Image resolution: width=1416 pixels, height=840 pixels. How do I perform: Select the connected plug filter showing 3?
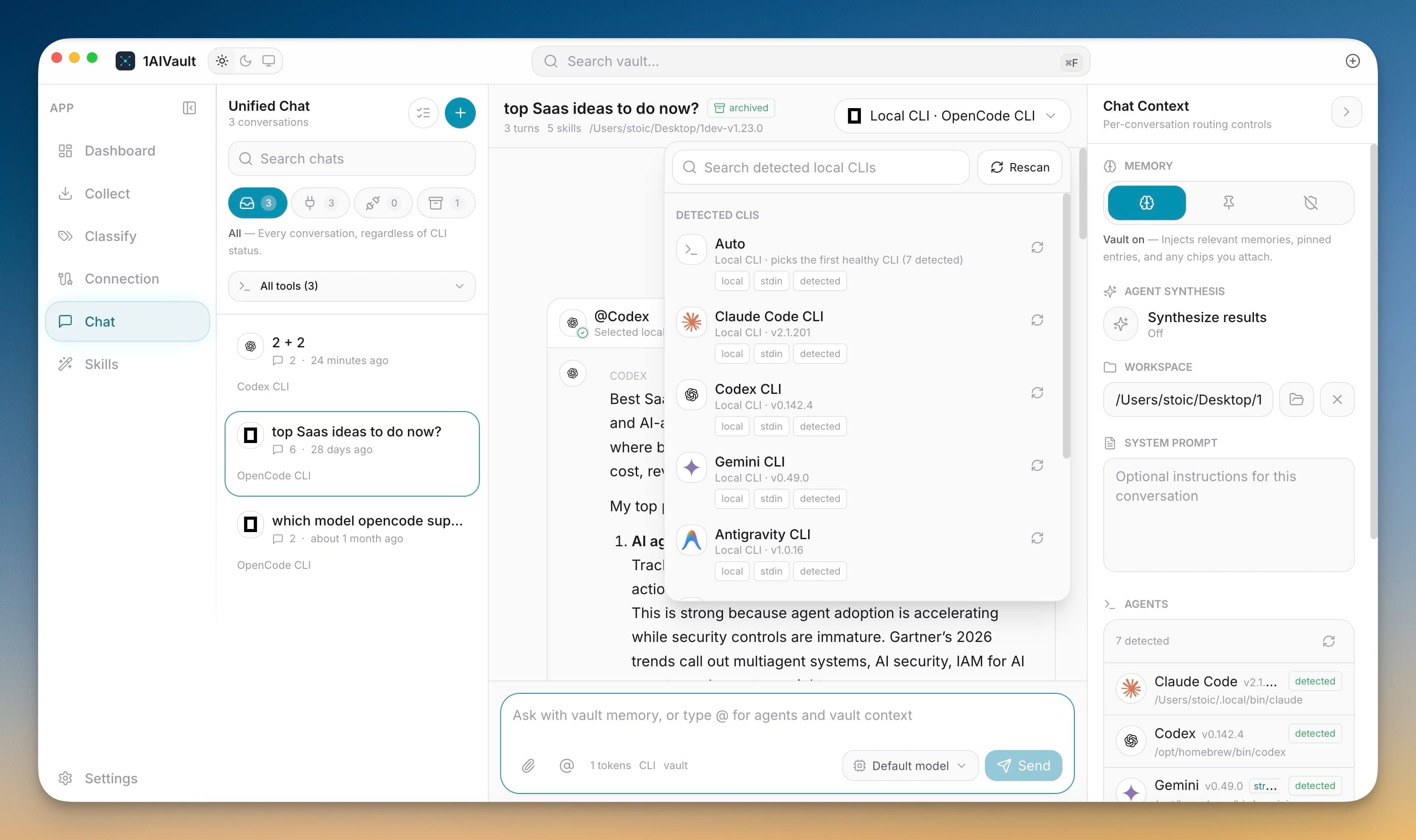[x=320, y=202]
